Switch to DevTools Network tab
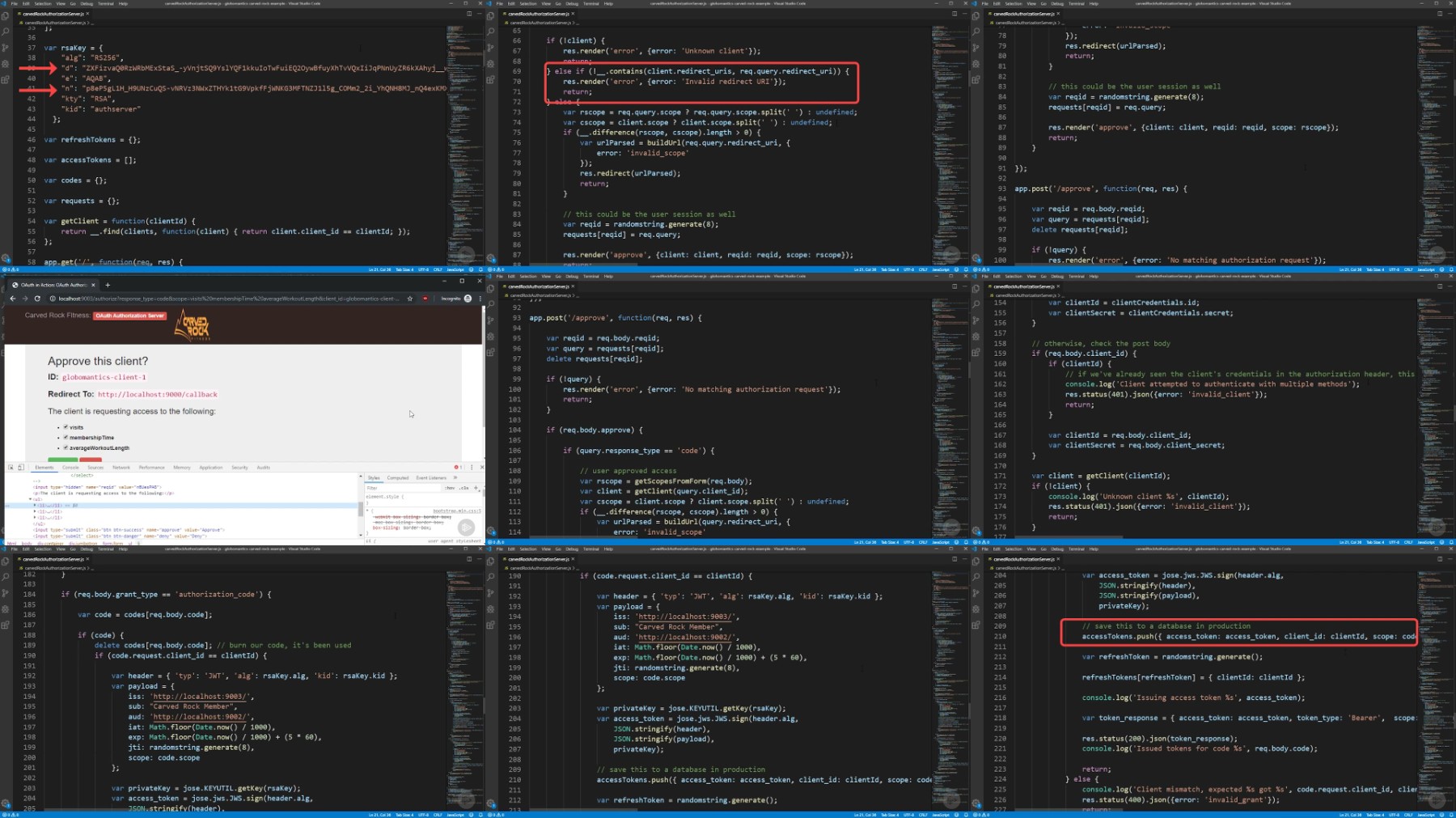Image resolution: width=1456 pixels, height=818 pixels. tap(121, 467)
